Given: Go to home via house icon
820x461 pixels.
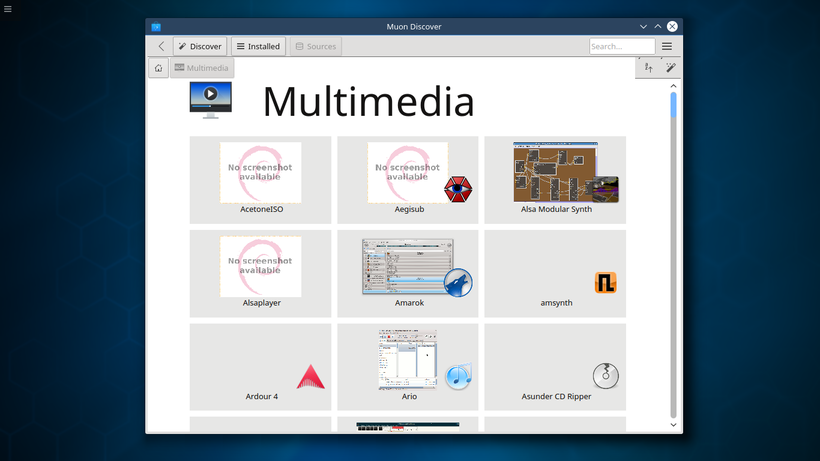Looking at the screenshot, I should coord(158,68).
